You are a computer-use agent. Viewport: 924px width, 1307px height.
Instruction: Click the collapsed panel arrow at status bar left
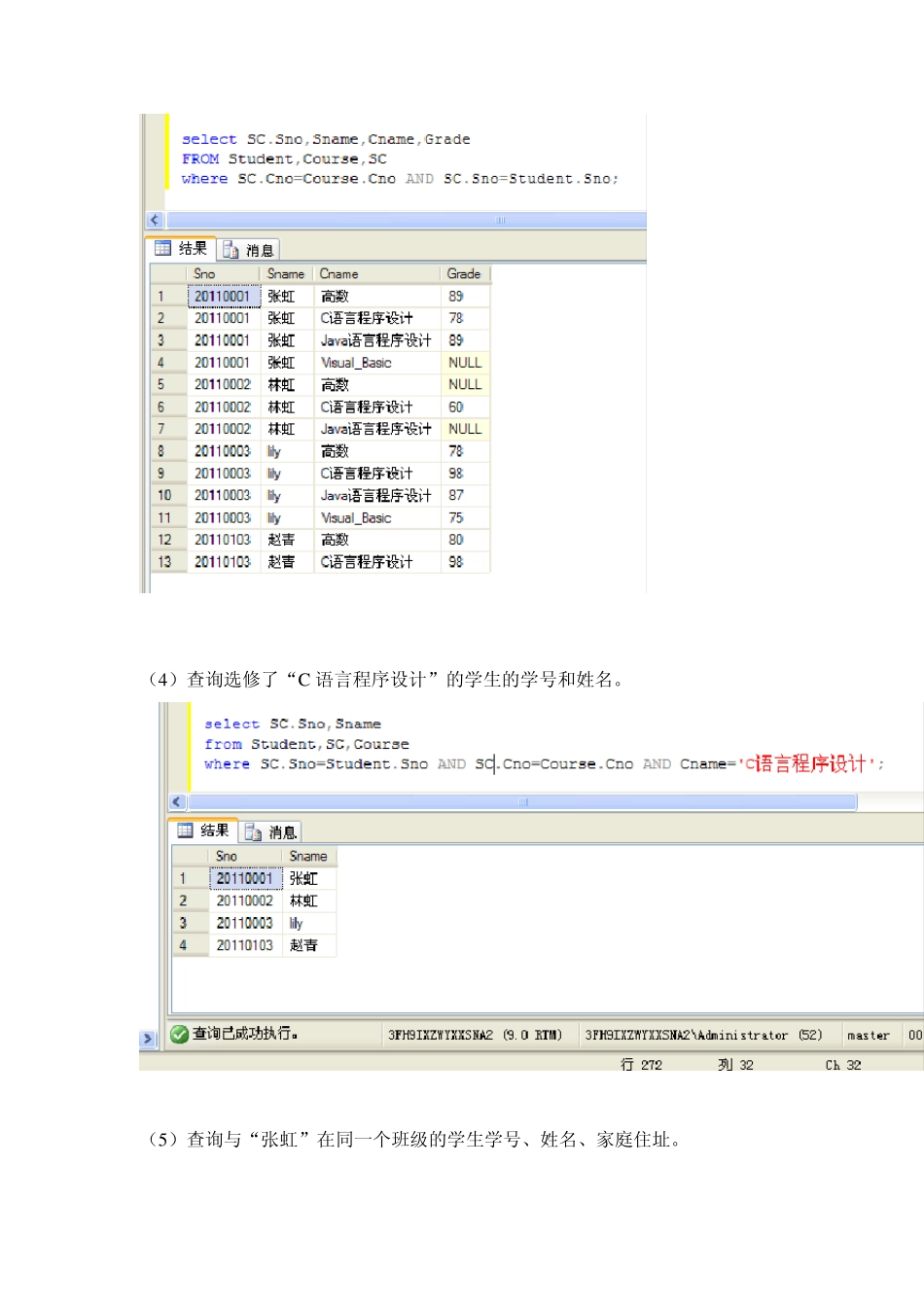click(148, 1039)
